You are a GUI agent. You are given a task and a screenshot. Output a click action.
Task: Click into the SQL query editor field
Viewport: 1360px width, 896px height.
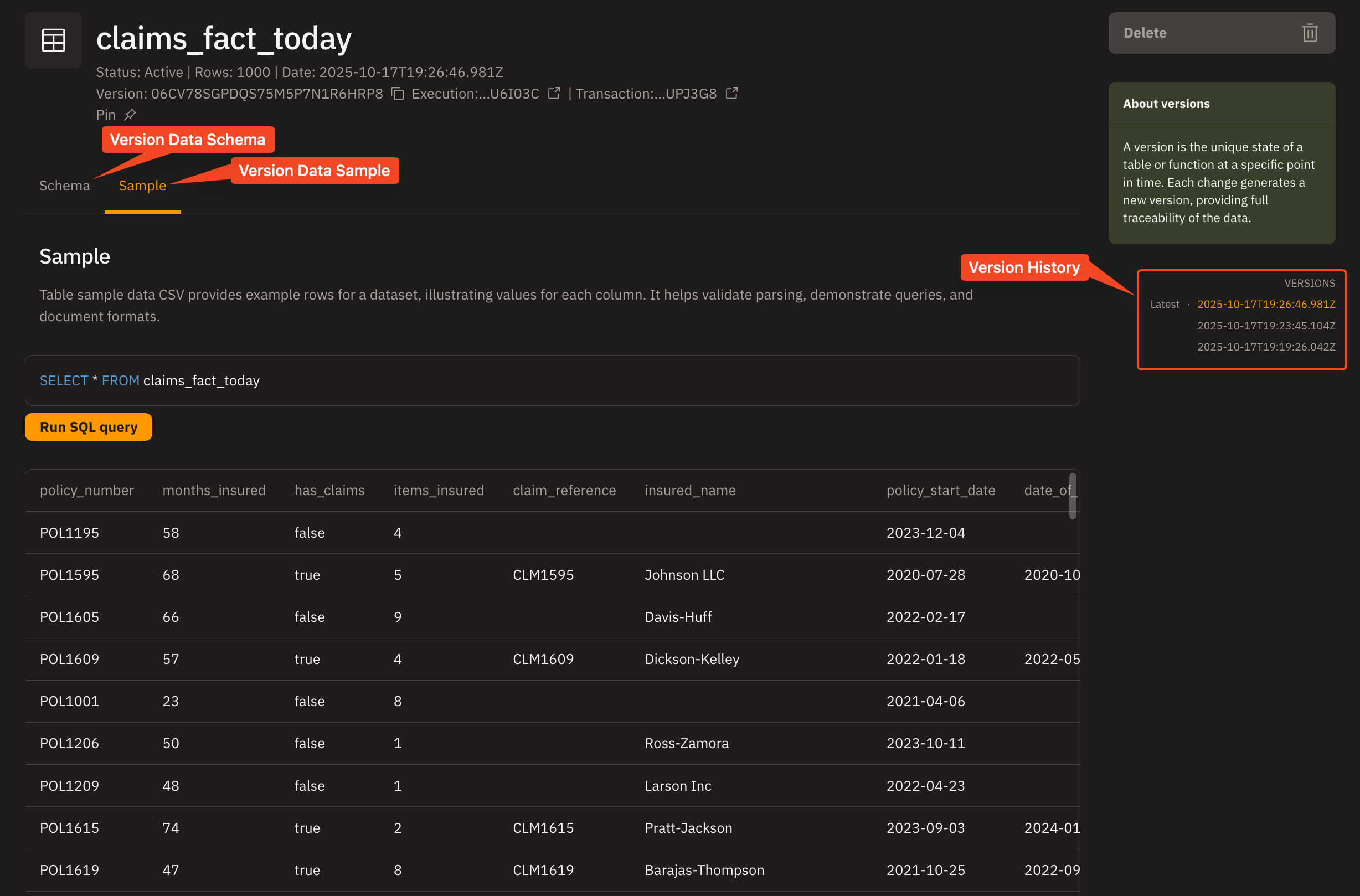552,380
